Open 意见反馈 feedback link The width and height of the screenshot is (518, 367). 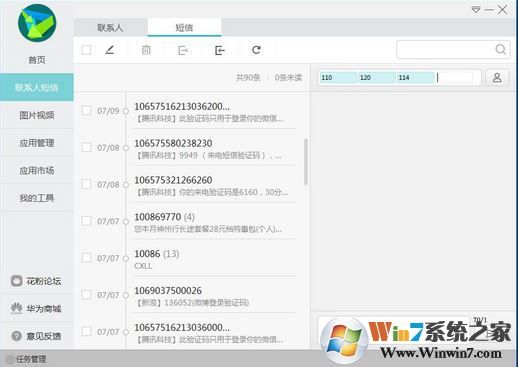[36, 336]
